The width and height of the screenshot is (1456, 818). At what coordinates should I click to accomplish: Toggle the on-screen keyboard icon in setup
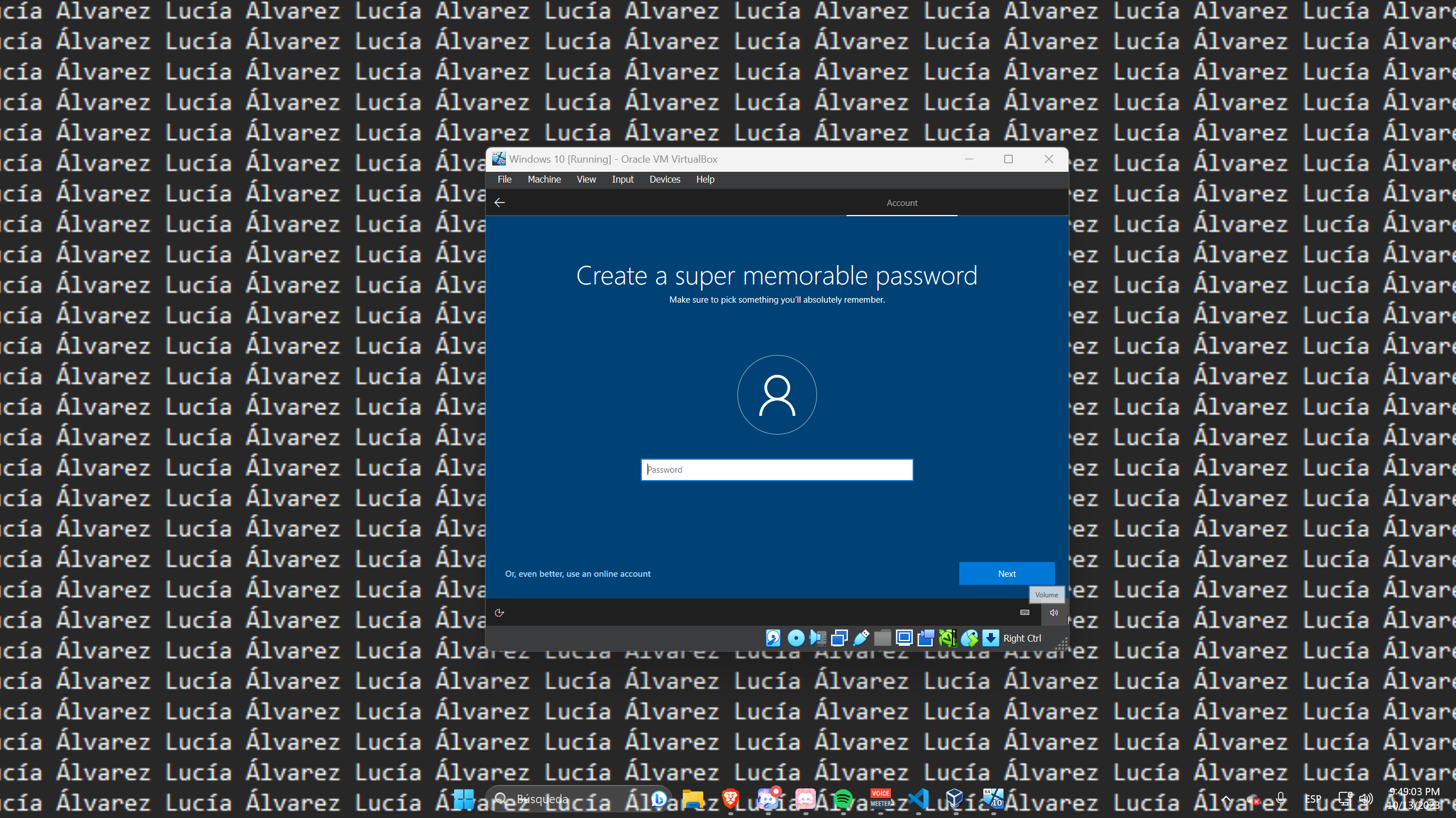tap(1025, 613)
